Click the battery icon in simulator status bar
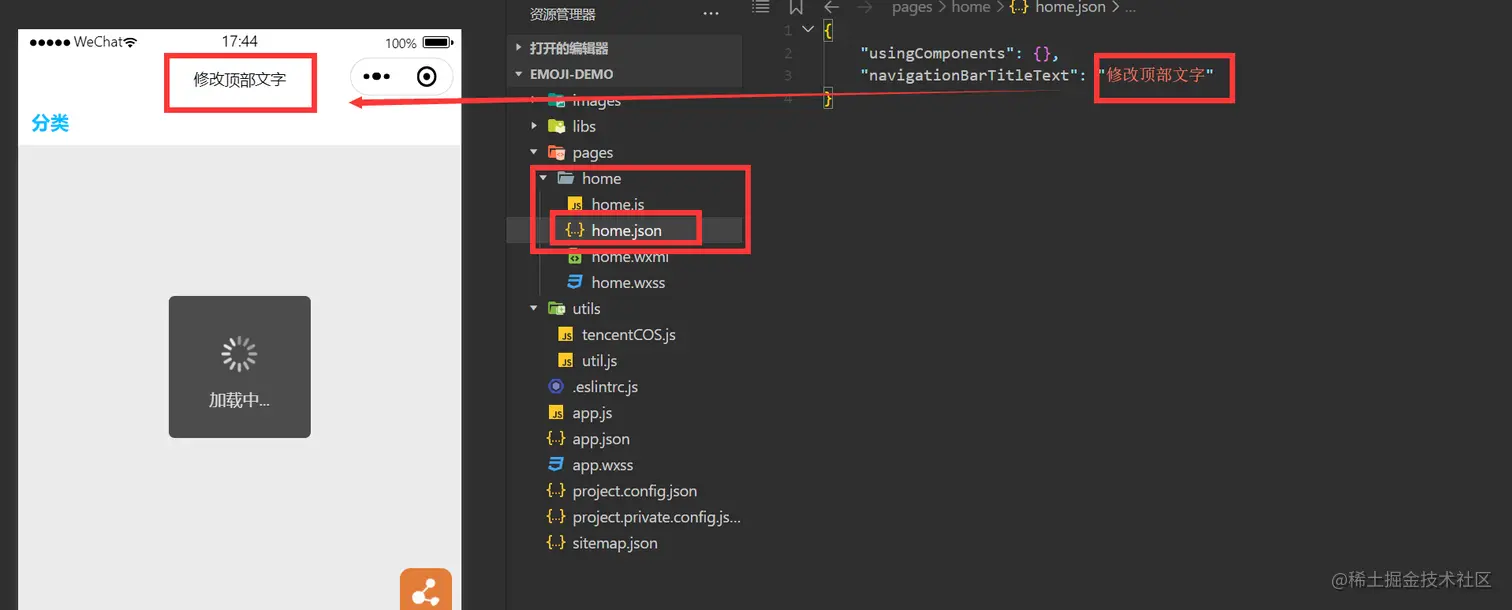1512x610 pixels. coord(437,43)
